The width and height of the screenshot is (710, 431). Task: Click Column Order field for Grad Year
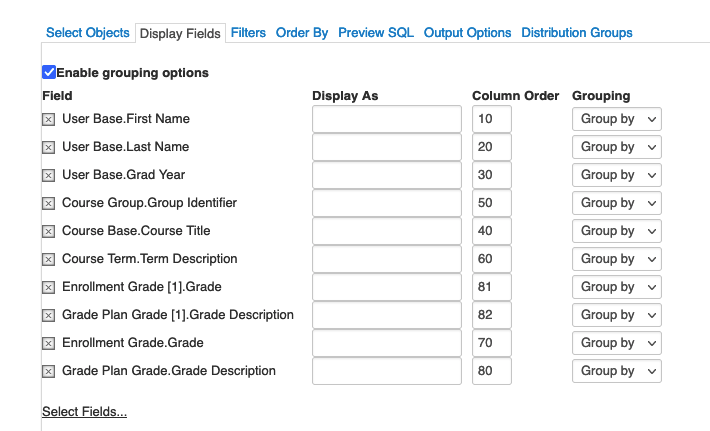(491, 175)
